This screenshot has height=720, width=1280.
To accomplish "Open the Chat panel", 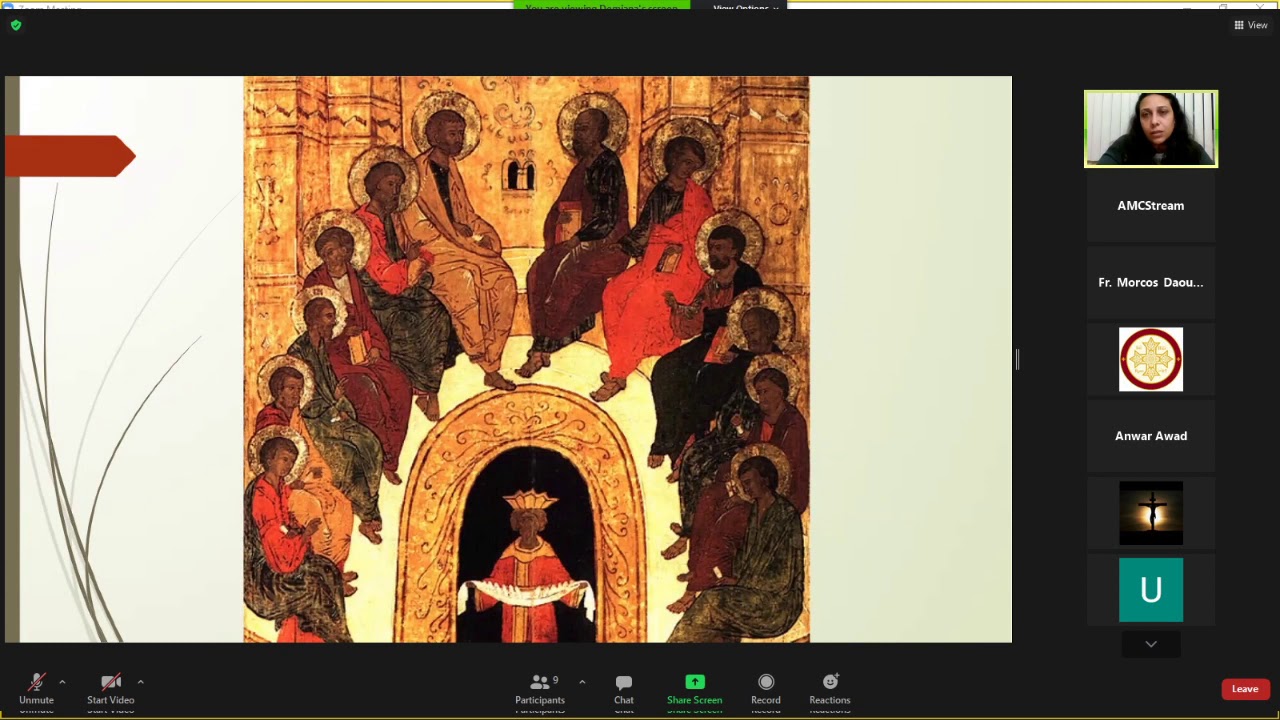I will point(624,689).
